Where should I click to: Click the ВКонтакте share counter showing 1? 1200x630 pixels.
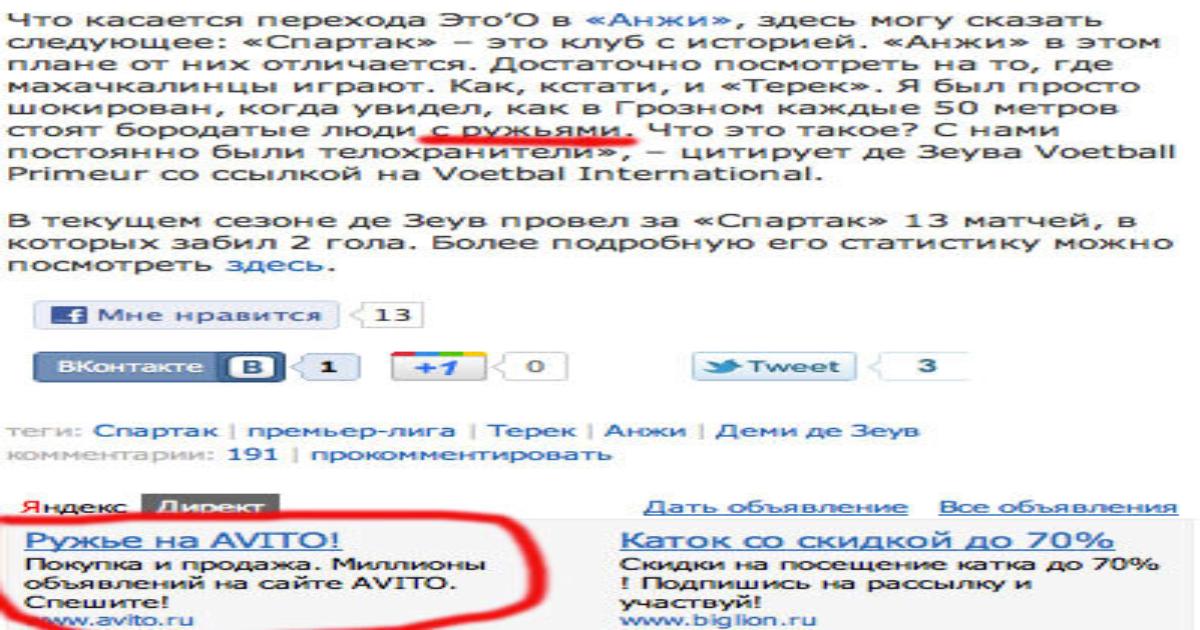327,367
